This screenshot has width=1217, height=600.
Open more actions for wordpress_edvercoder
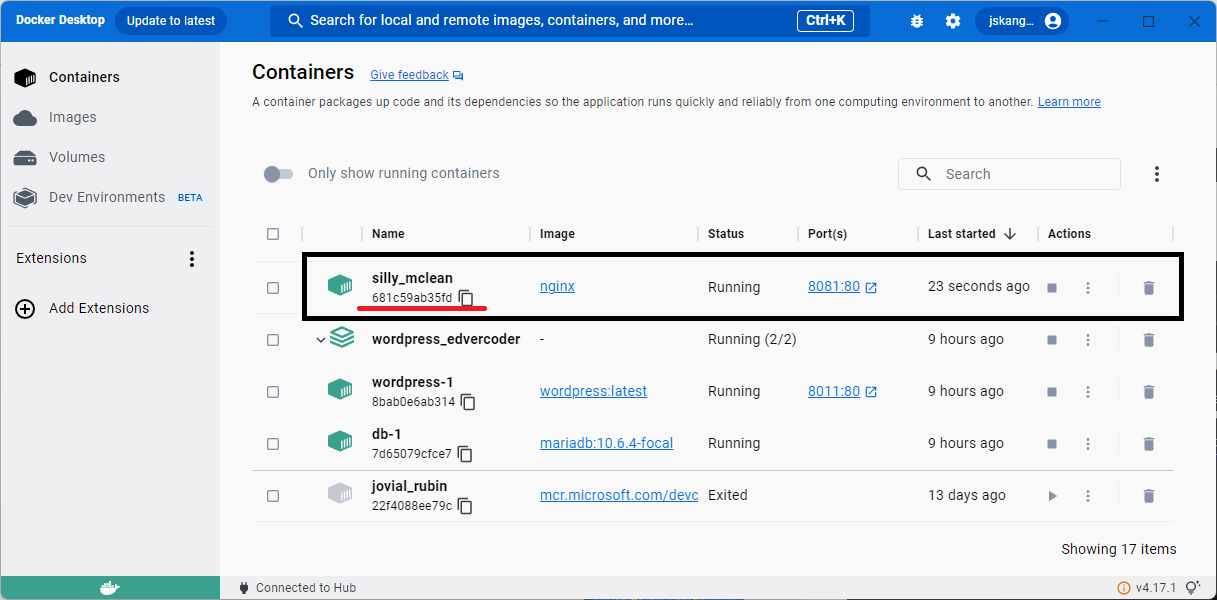click(1088, 340)
